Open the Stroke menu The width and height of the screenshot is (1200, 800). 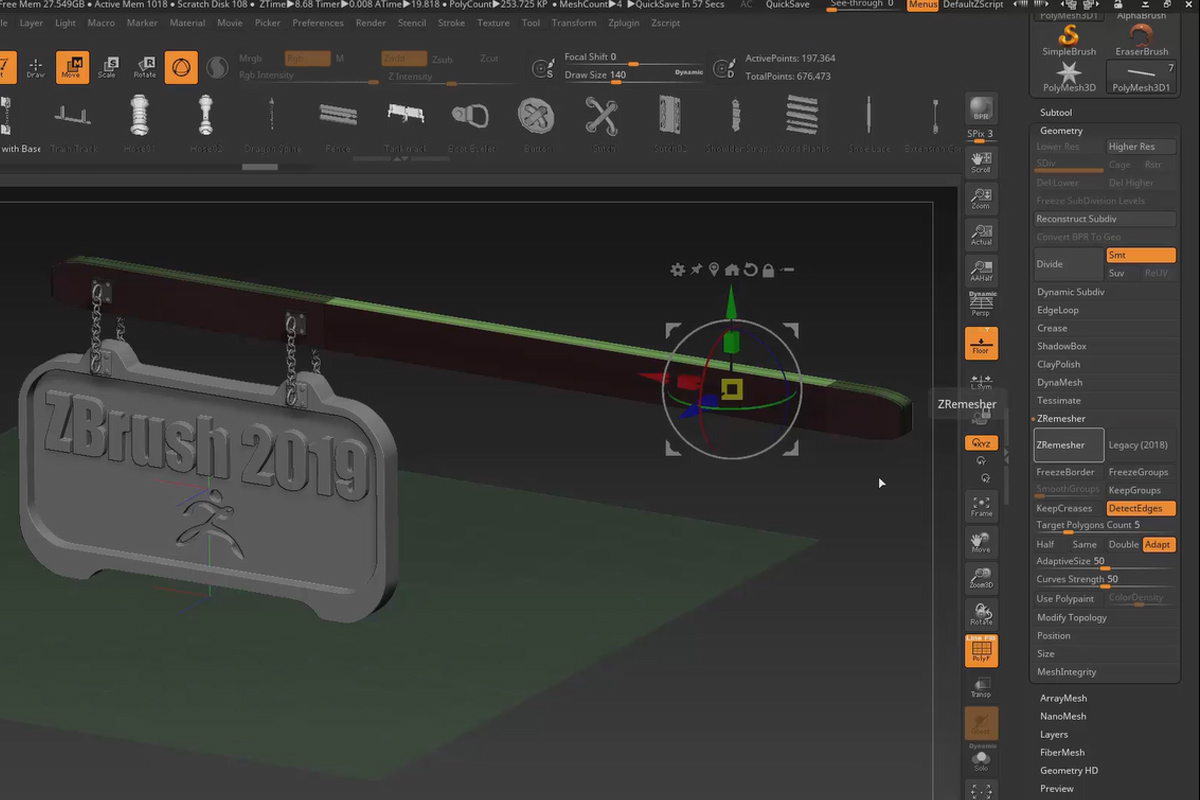click(x=451, y=23)
